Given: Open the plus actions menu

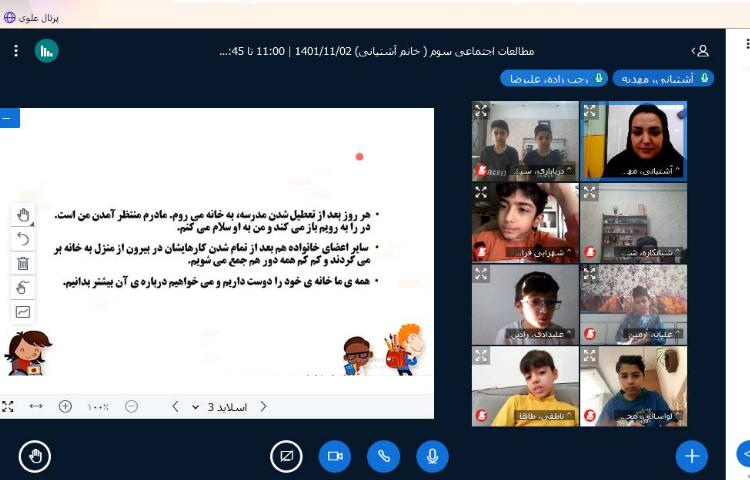Looking at the screenshot, I should coord(692,456).
